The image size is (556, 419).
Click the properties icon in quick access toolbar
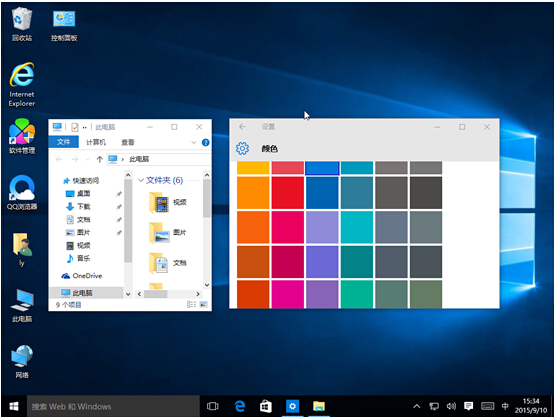(x=74, y=127)
